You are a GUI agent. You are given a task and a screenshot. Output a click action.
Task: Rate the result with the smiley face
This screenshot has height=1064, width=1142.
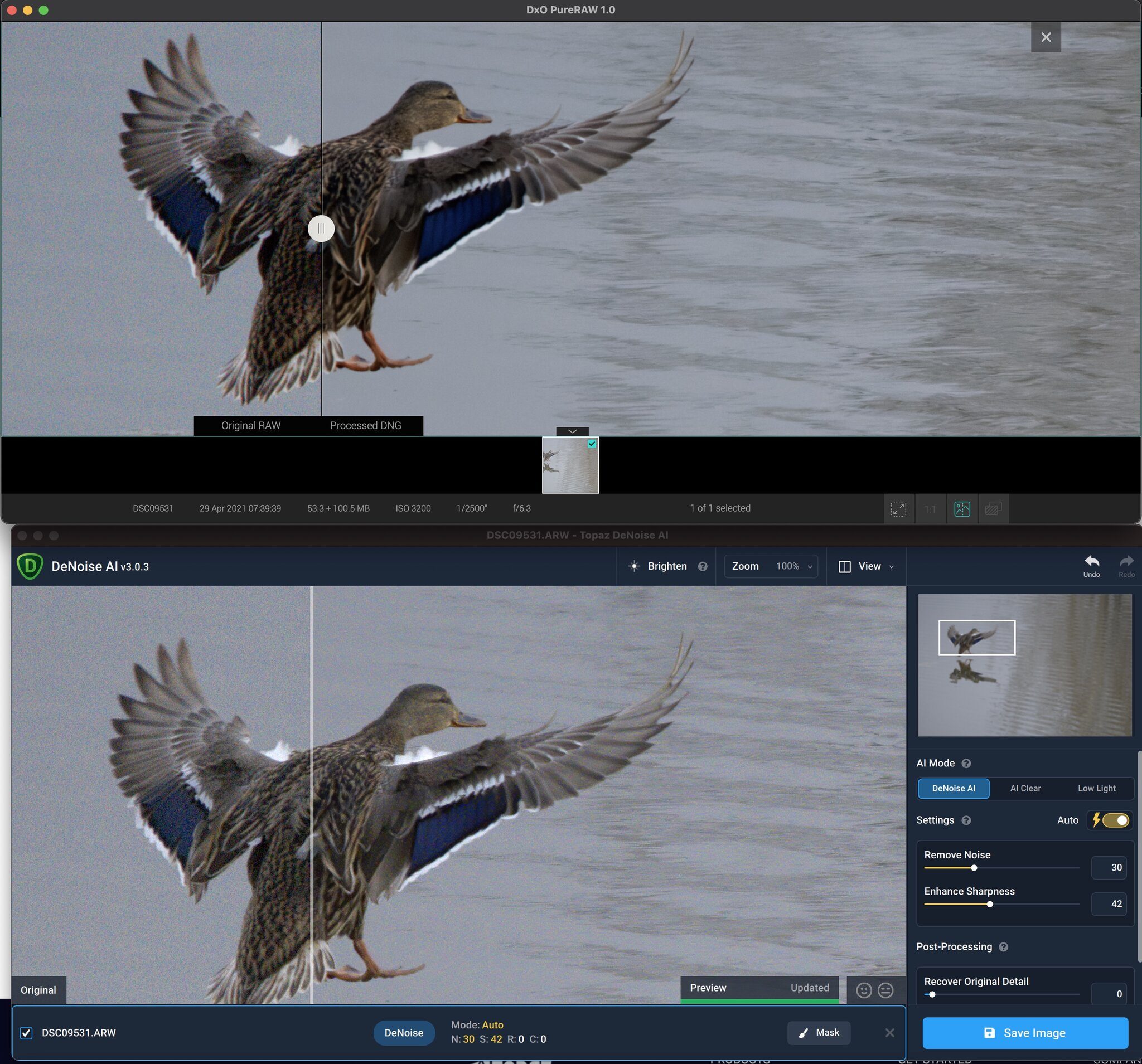point(864,990)
